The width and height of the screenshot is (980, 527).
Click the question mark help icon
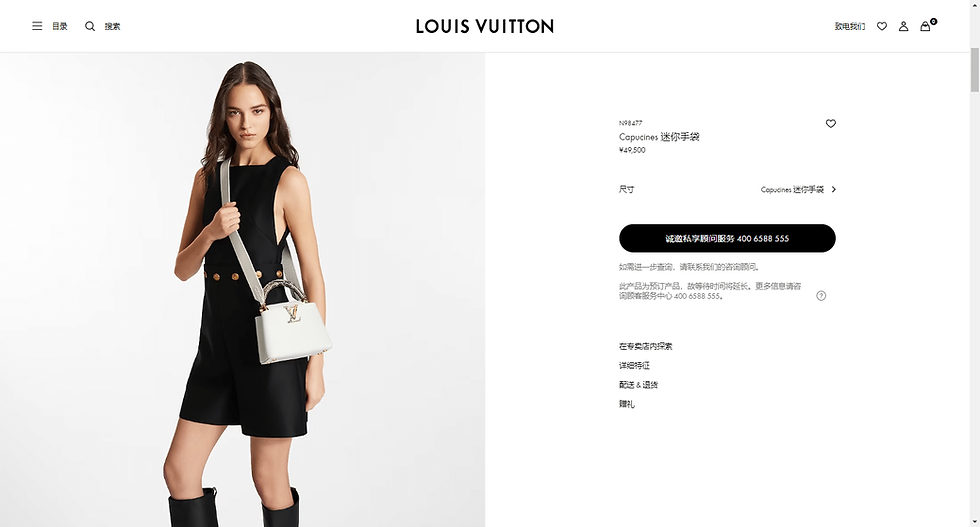click(821, 296)
